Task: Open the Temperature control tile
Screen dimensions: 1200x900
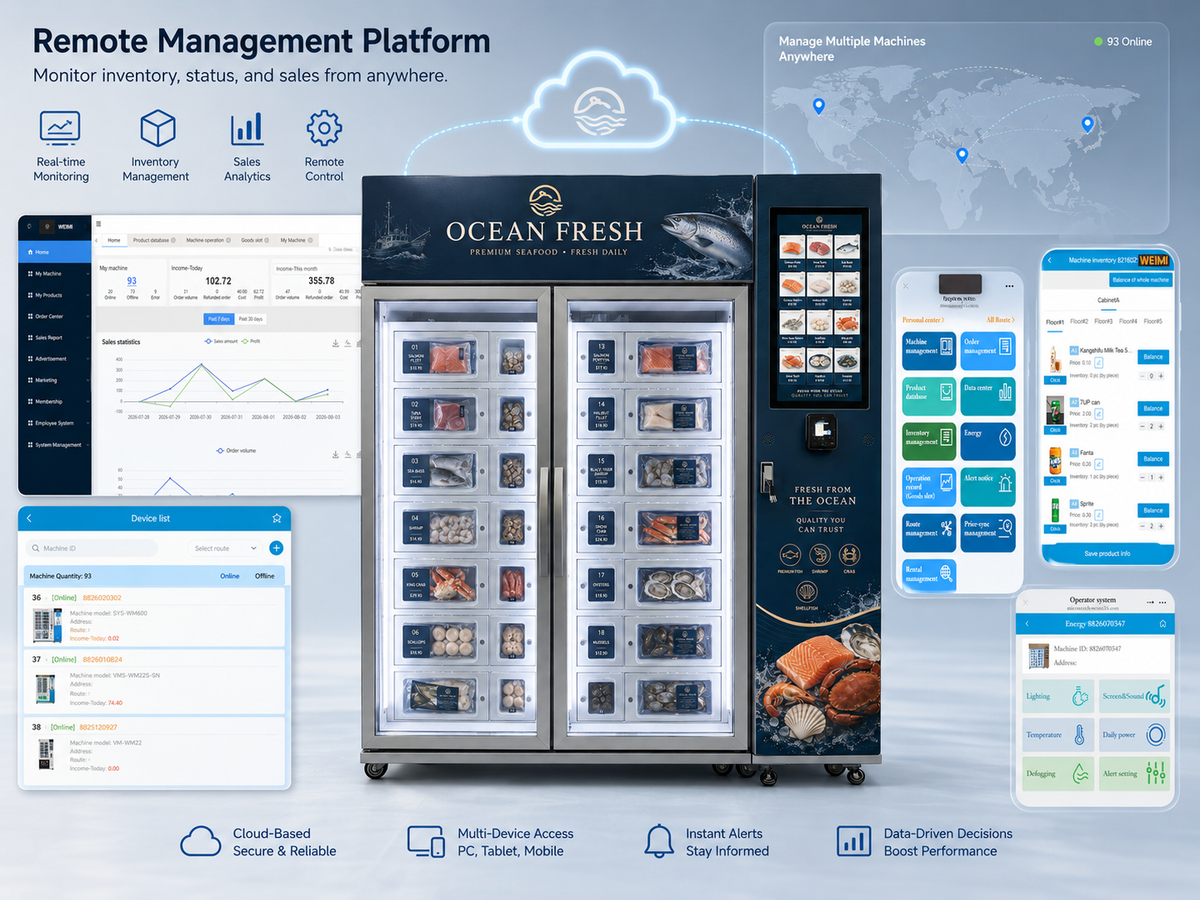Action: 1057,735
